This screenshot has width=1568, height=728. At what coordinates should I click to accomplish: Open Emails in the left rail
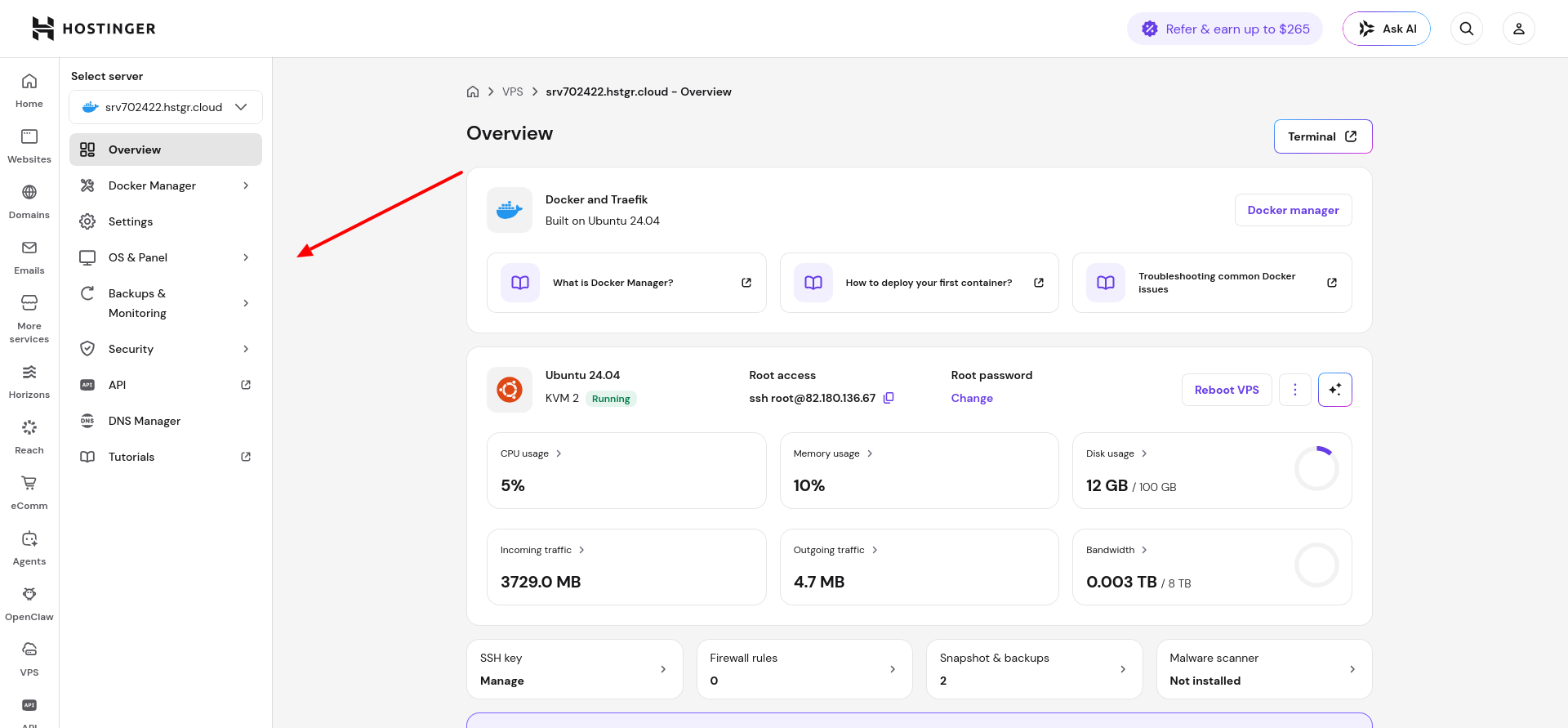coord(29,257)
